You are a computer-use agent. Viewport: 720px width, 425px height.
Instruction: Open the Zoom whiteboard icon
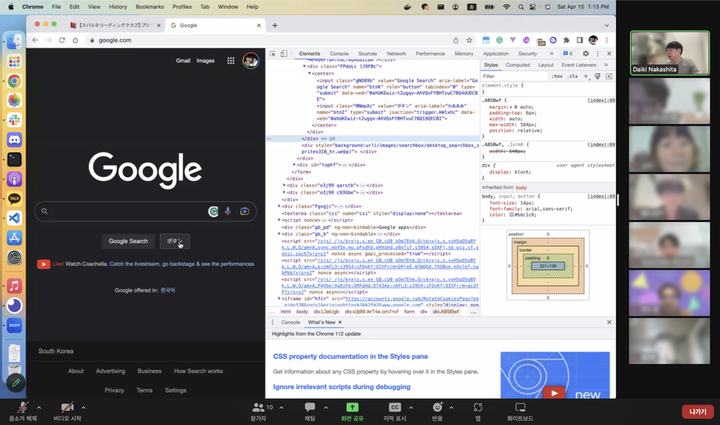pos(520,407)
